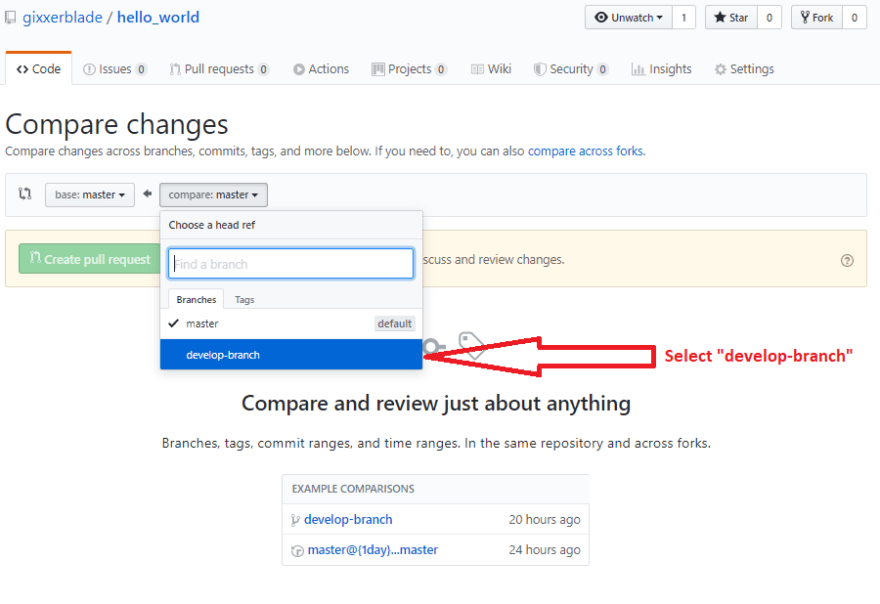
Task: Click the fork count 0
Action: point(854,17)
